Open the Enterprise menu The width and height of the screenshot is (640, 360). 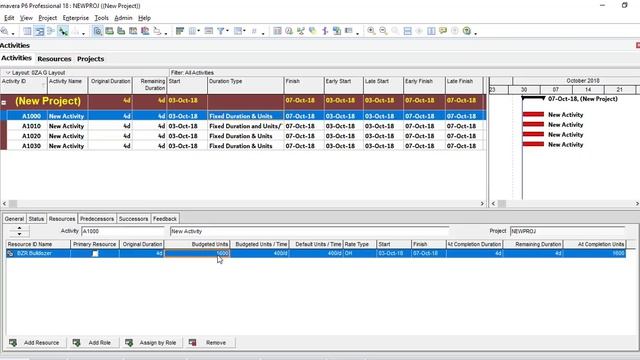pos(76,18)
